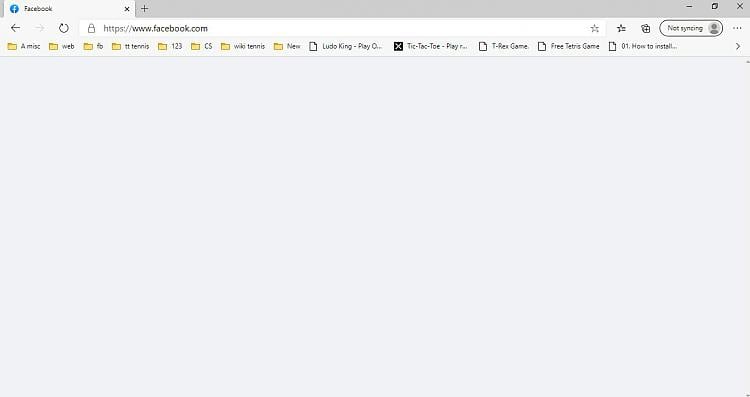Open the web bookmarks folder
The height and width of the screenshot is (397, 750).
(x=62, y=46)
